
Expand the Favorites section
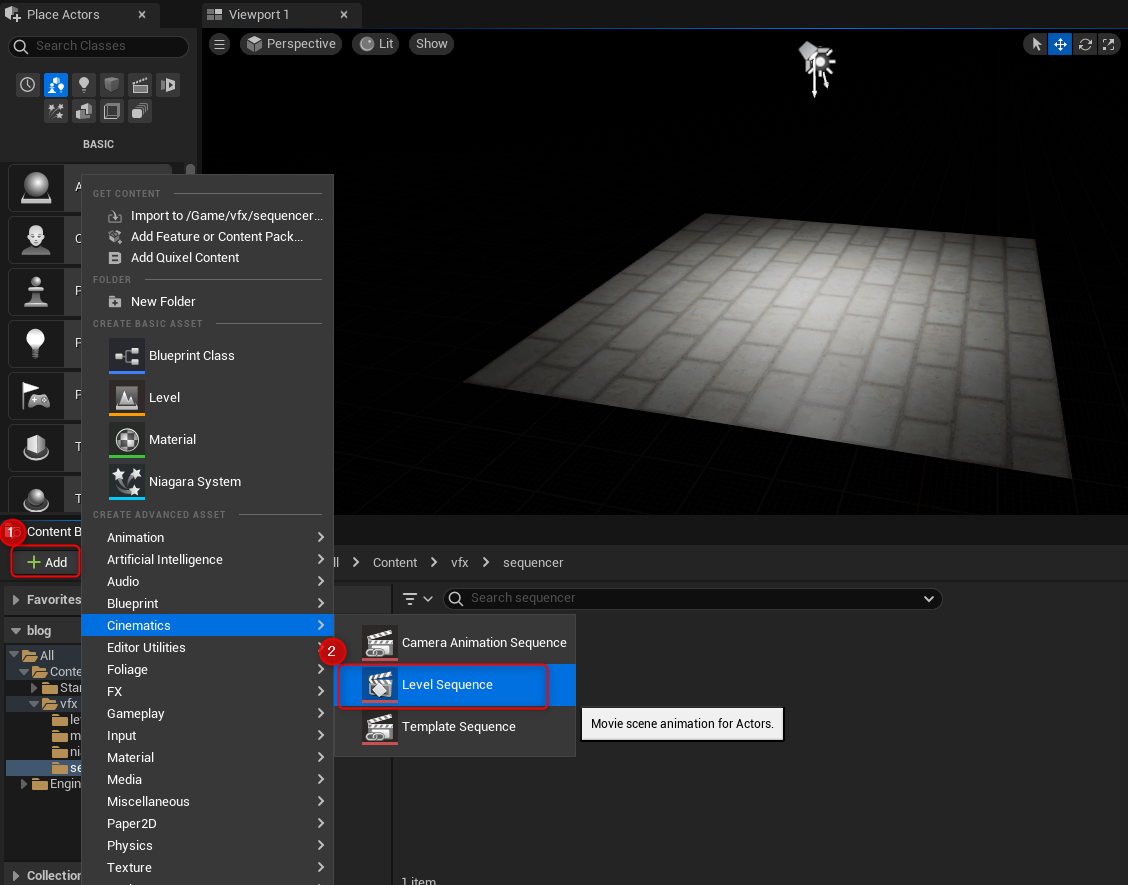point(16,600)
